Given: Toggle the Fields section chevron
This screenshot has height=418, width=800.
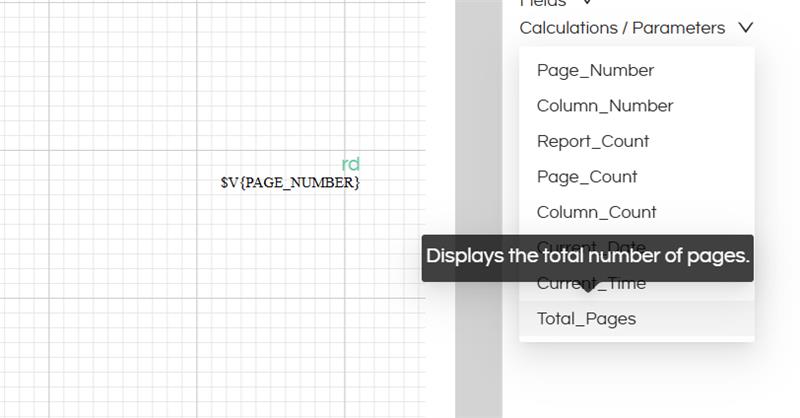Looking at the screenshot, I should click(587, 3).
